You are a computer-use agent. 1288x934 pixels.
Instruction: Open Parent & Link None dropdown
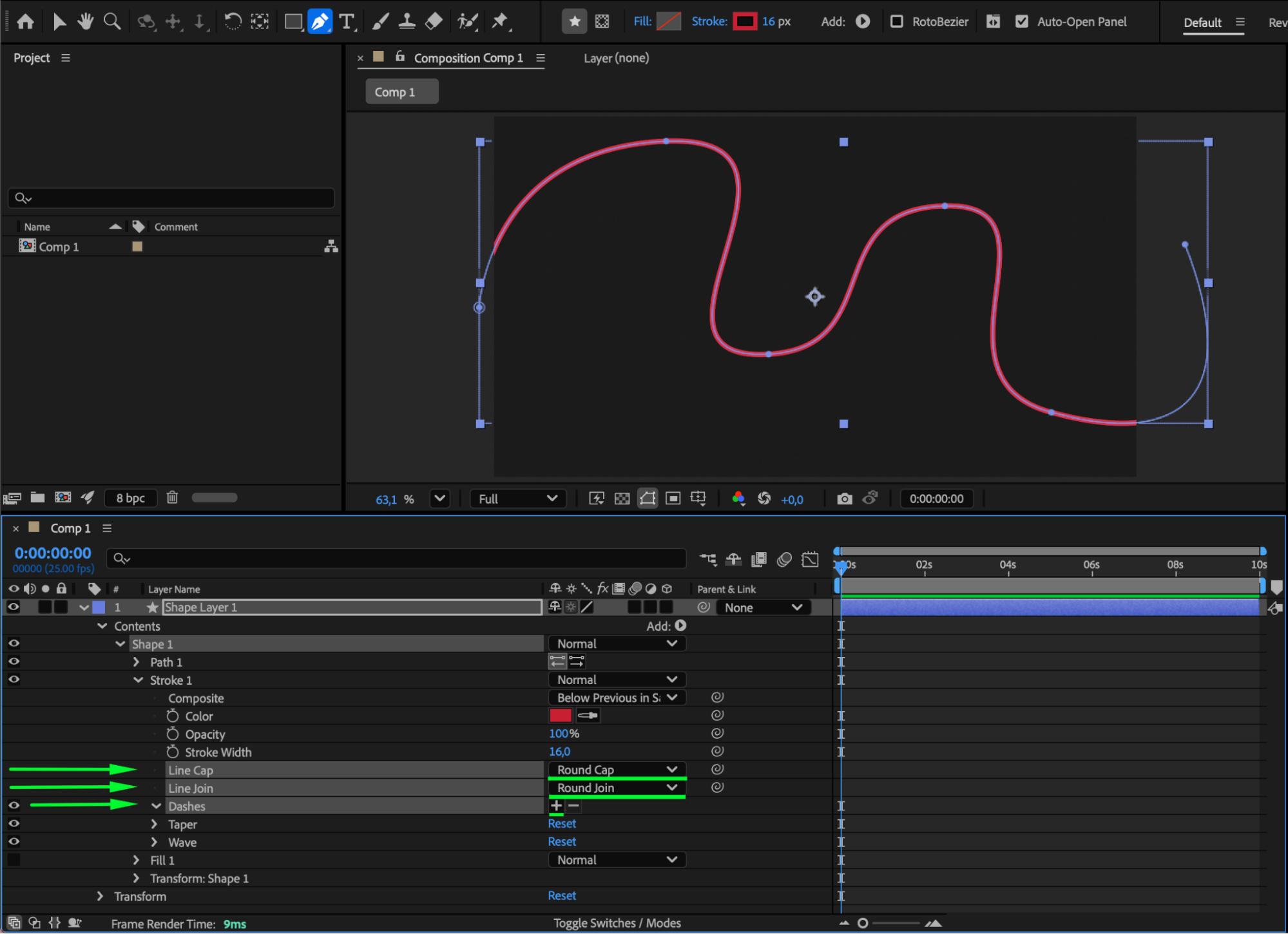pyautogui.click(x=763, y=607)
